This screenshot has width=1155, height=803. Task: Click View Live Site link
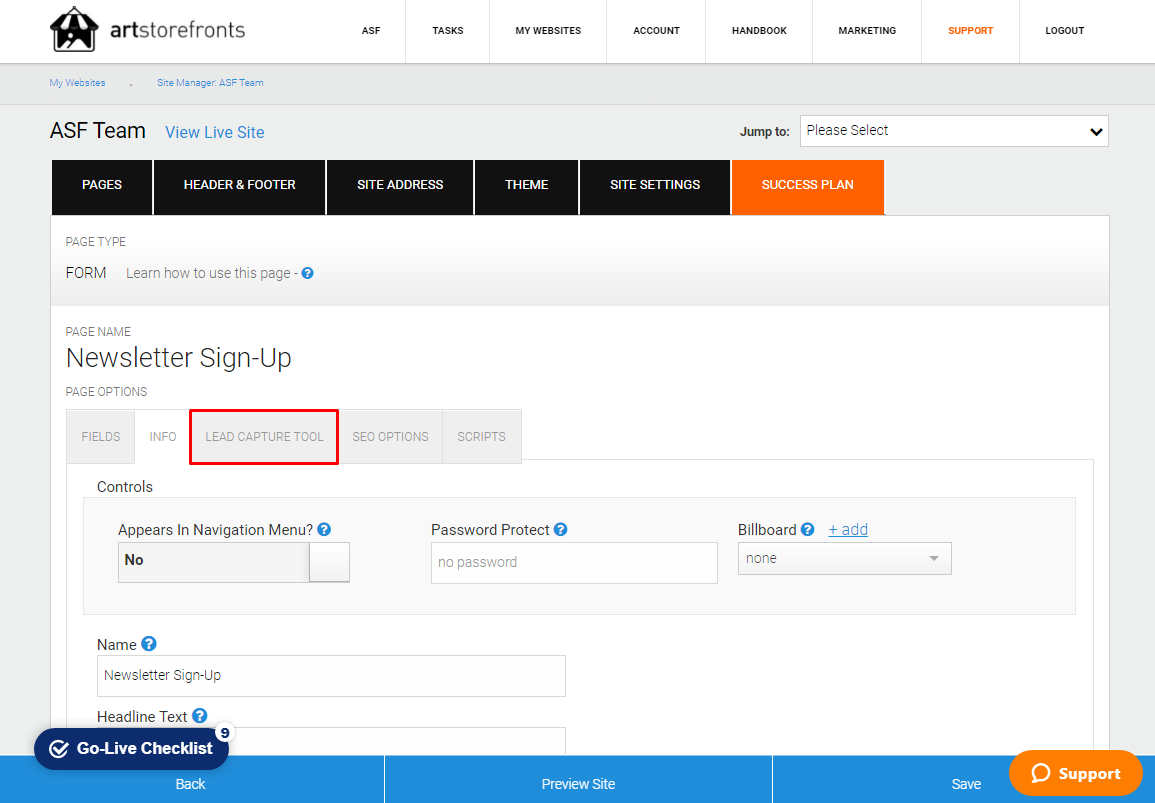pyautogui.click(x=214, y=133)
